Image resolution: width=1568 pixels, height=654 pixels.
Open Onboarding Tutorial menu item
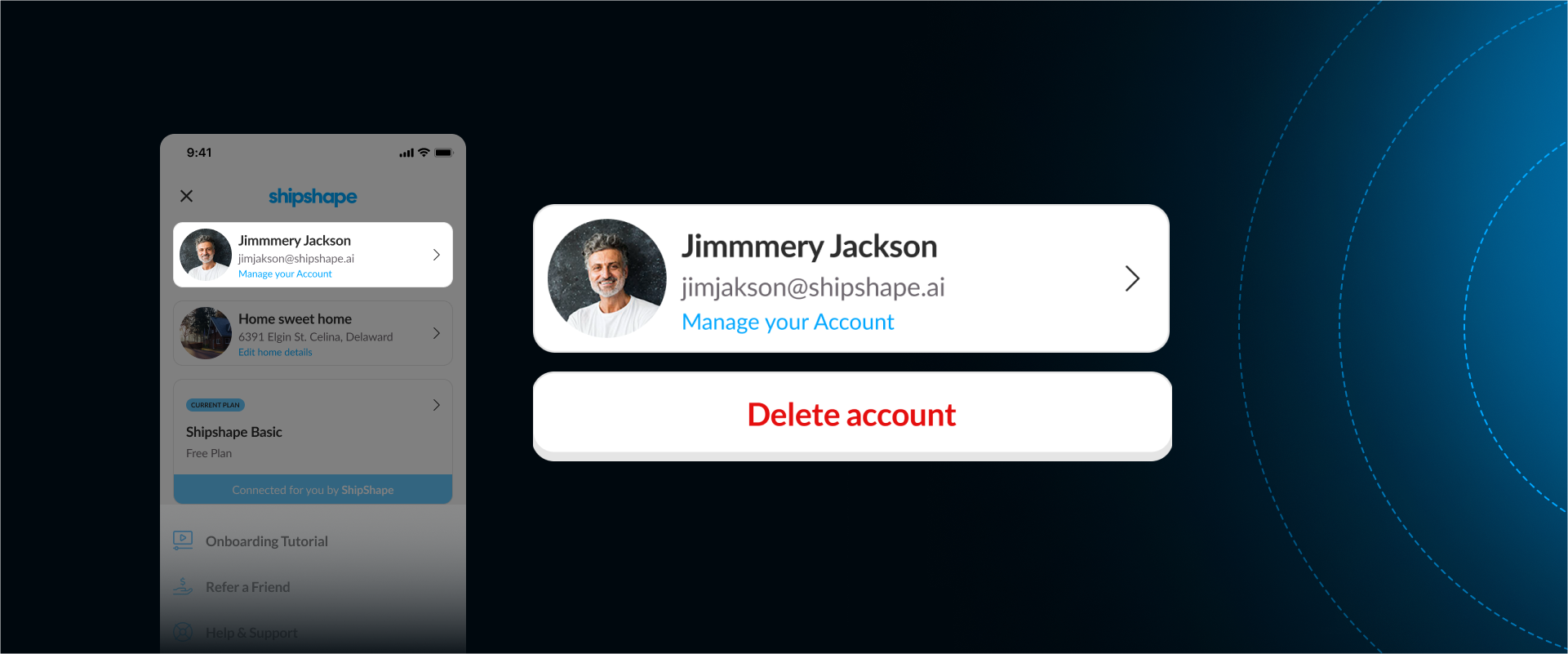(x=313, y=541)
